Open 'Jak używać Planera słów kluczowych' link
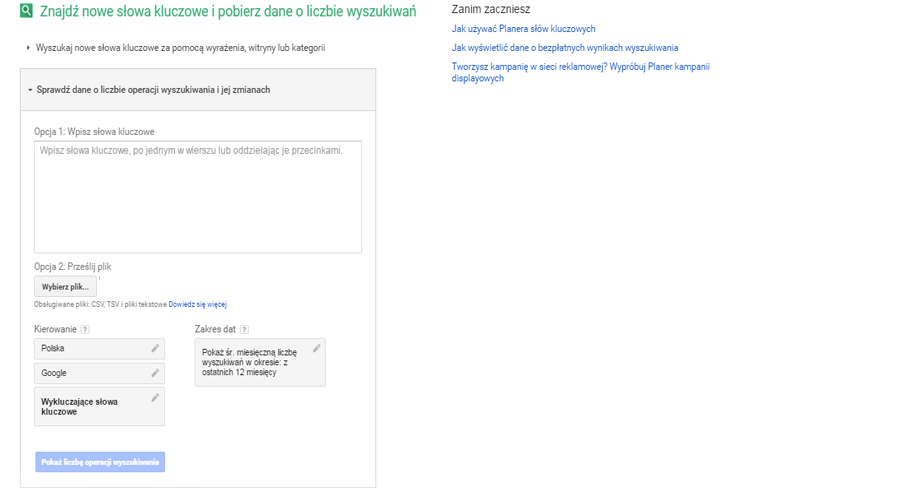 click(523, 29)
